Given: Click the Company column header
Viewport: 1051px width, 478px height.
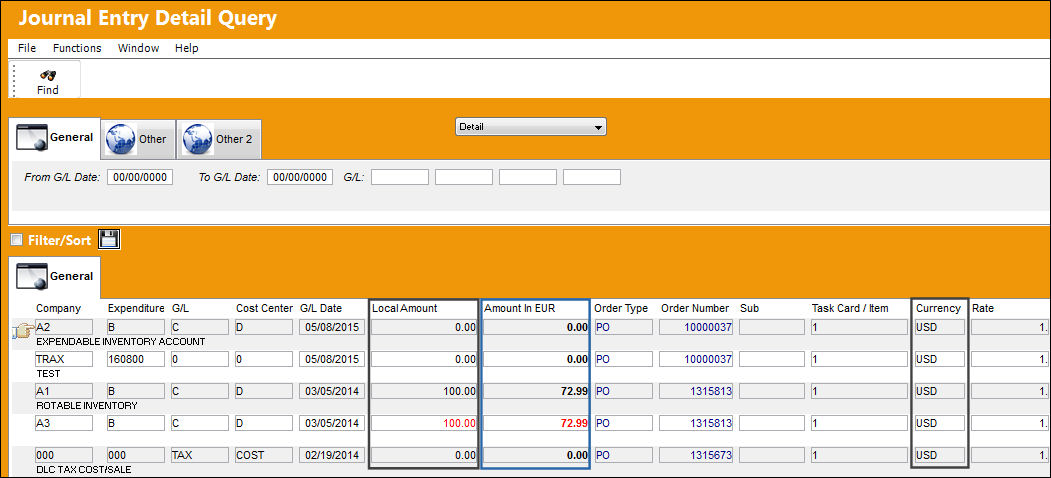Looking at the screenshot, I should 58,308.
